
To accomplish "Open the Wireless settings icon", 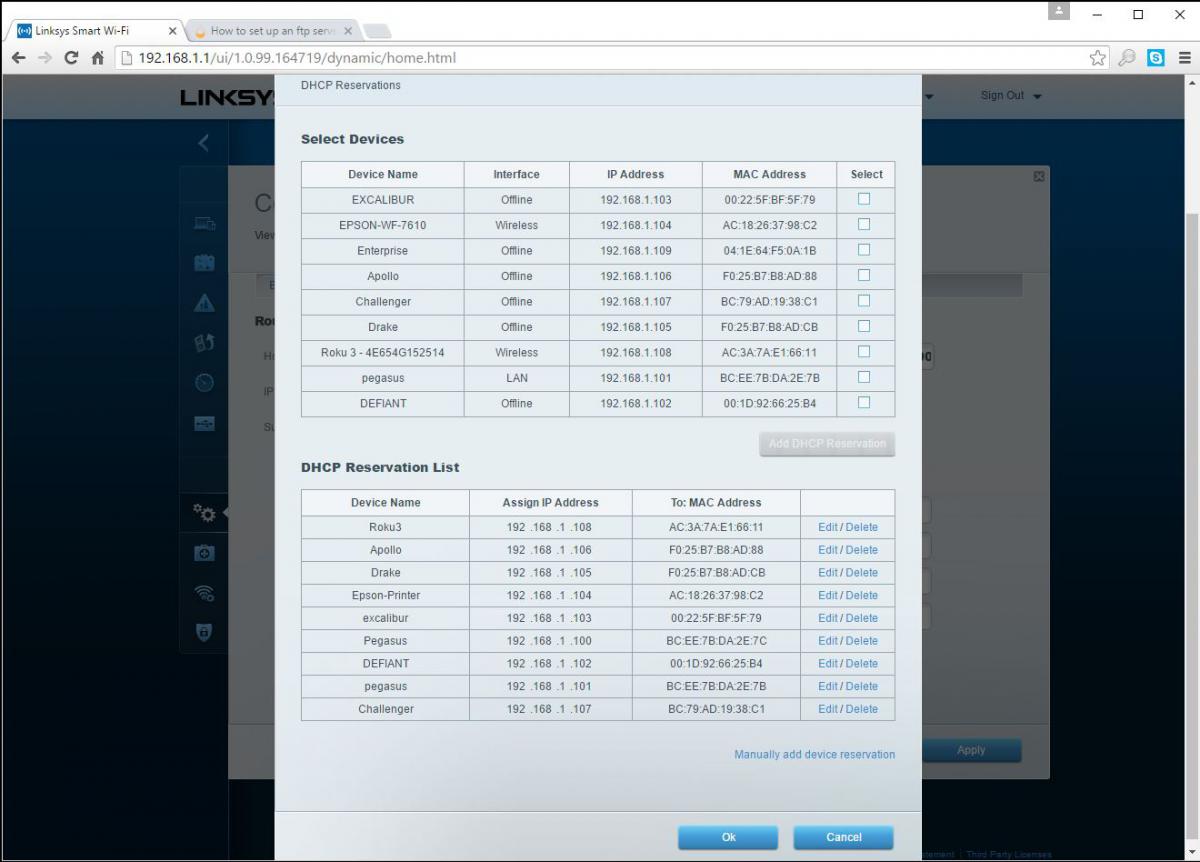I will 204,593.
